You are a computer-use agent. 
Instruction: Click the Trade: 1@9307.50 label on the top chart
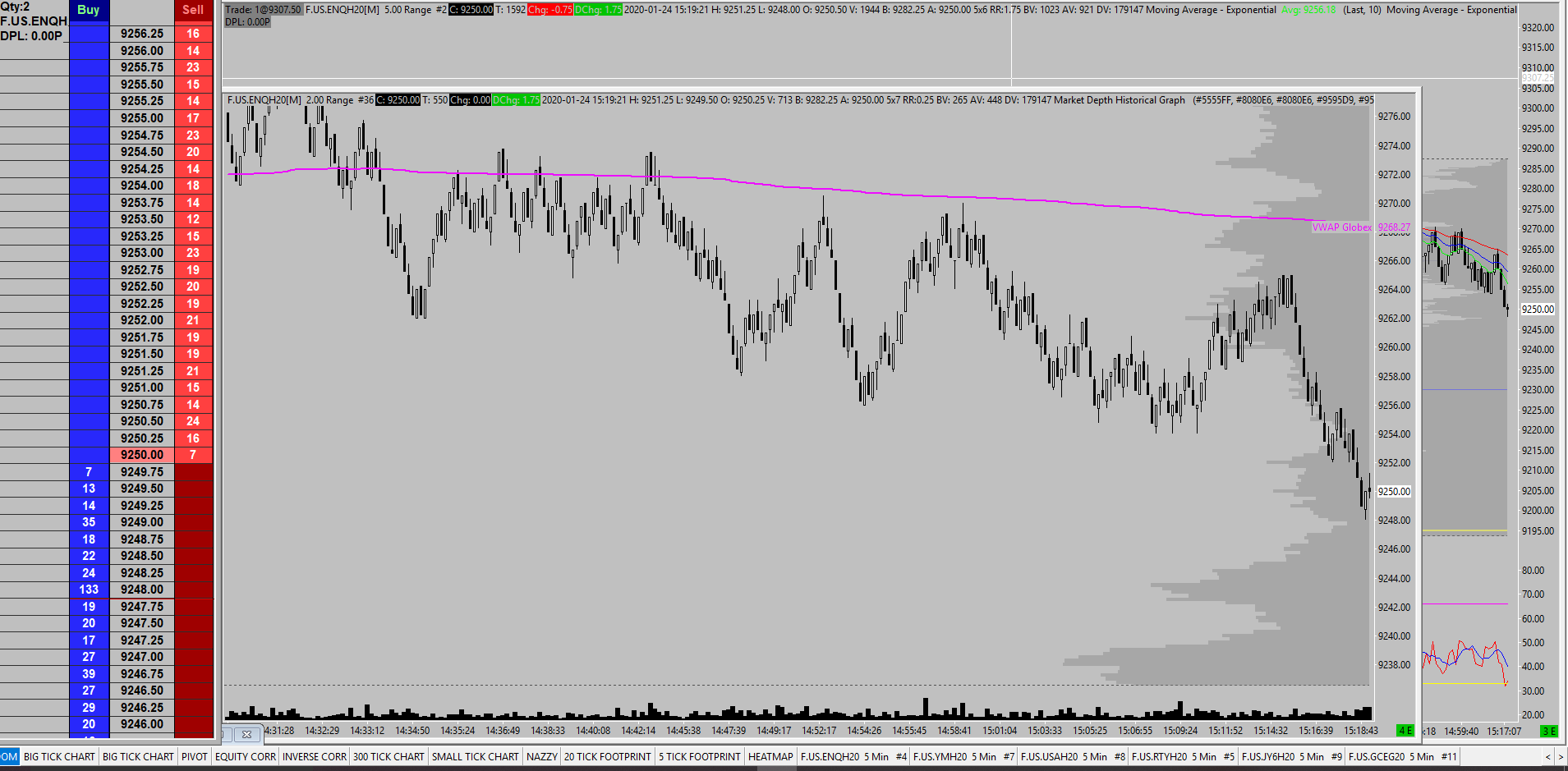coord(263,10)
